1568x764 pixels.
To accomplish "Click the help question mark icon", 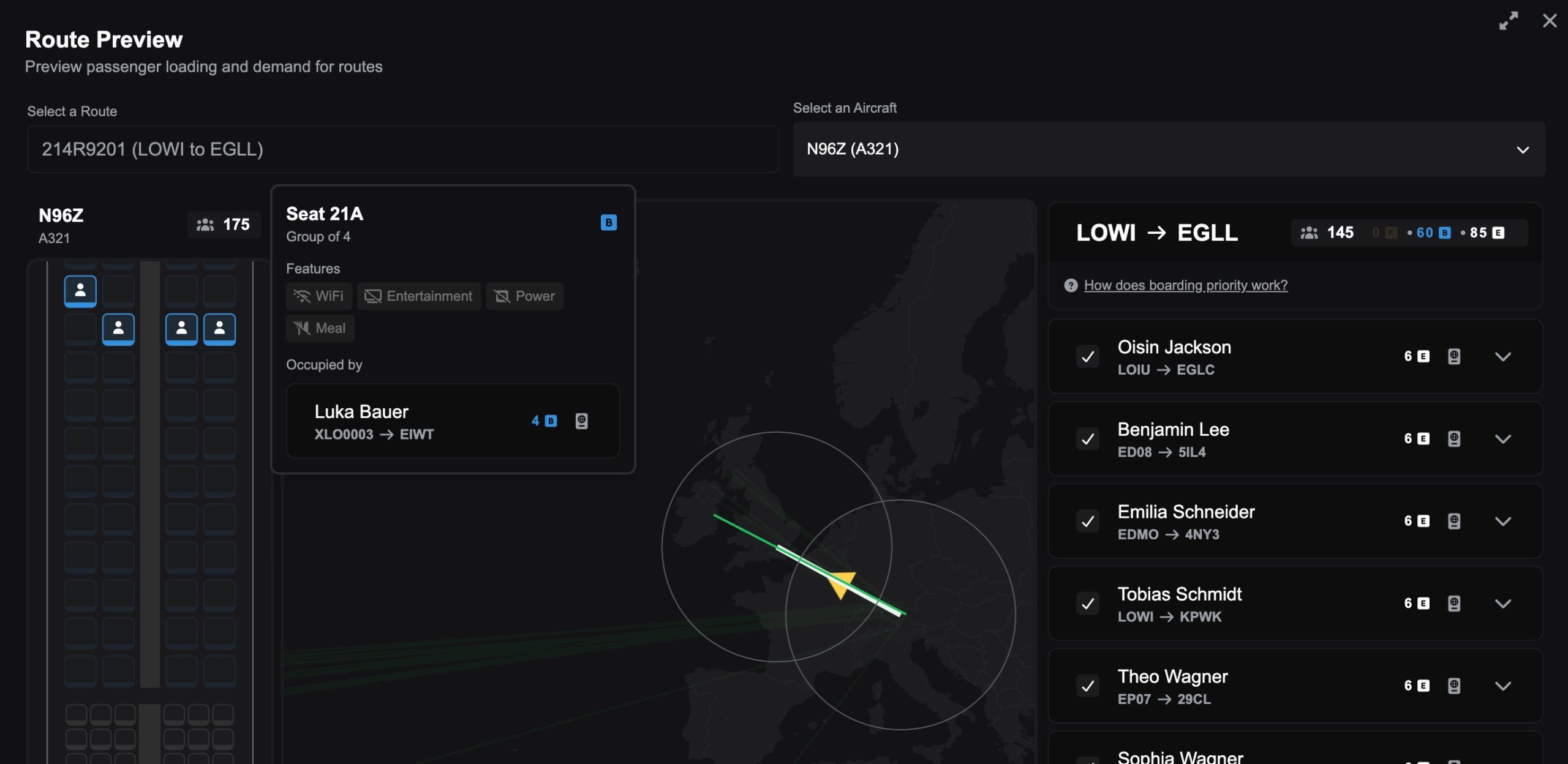I will [1071, 285].
